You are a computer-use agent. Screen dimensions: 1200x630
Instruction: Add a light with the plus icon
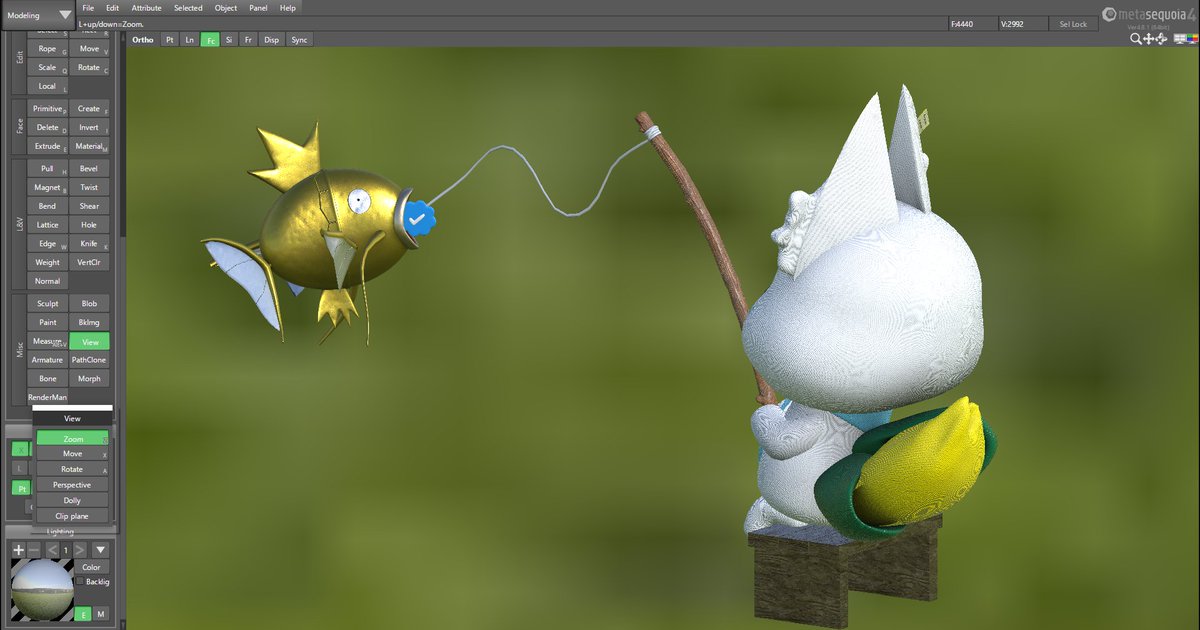coord(18,550)
